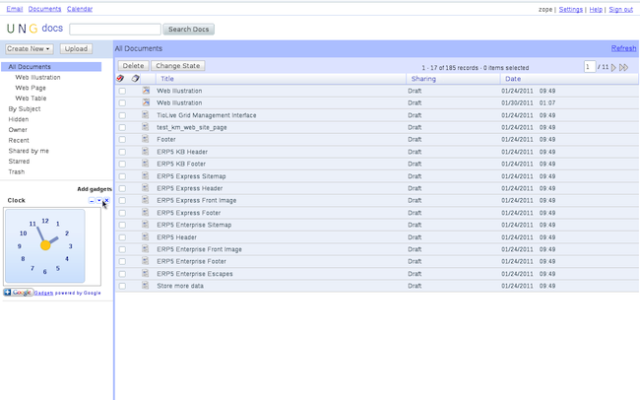Click the first Web Illustration document icon
The height and width of the screenshot is (400, 640).
tap(146, 91)
